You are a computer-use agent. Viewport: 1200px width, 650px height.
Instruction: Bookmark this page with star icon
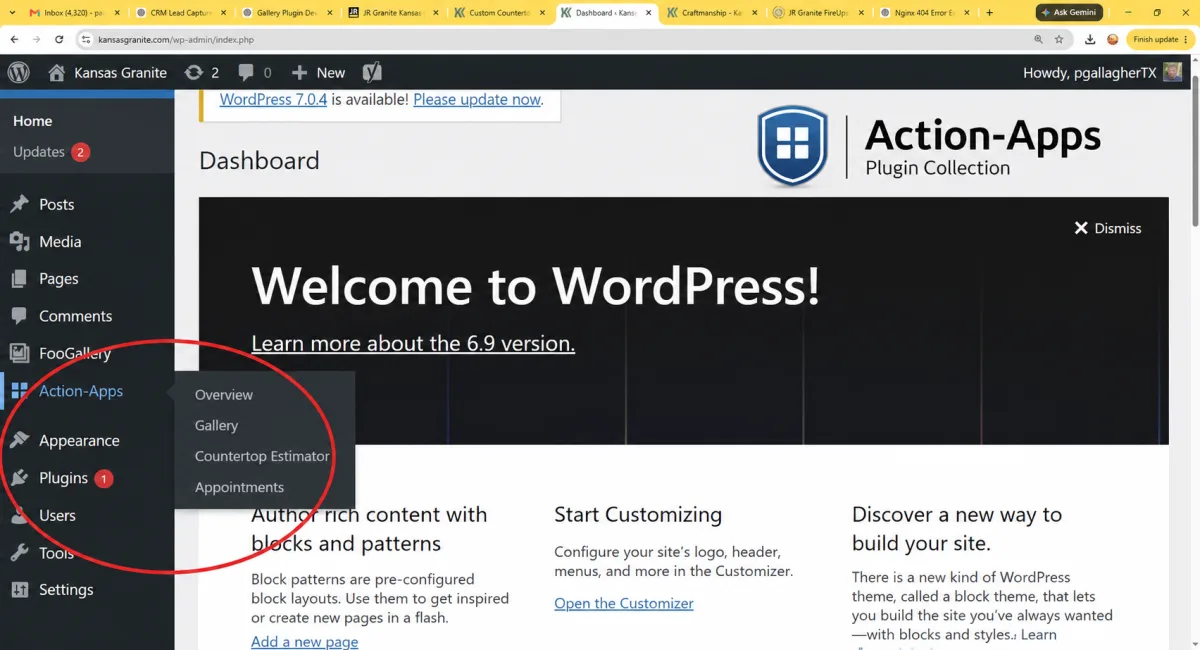1059,39
